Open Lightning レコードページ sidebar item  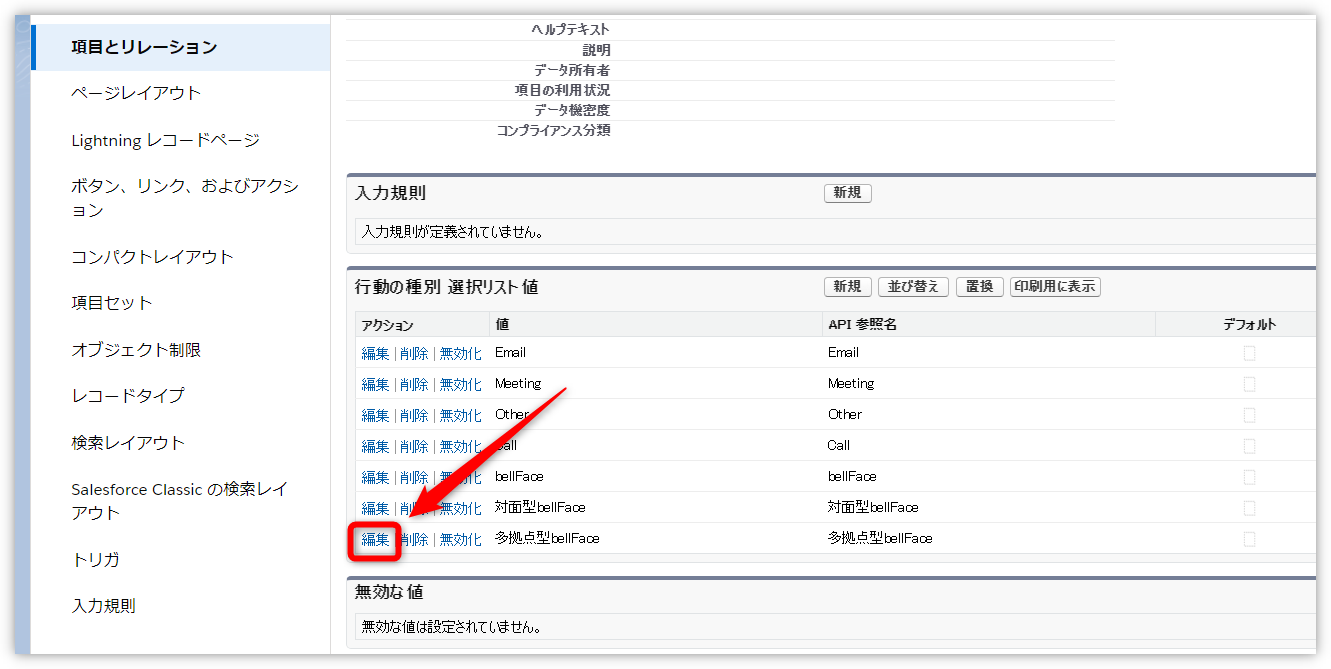(x=165, y=140)
